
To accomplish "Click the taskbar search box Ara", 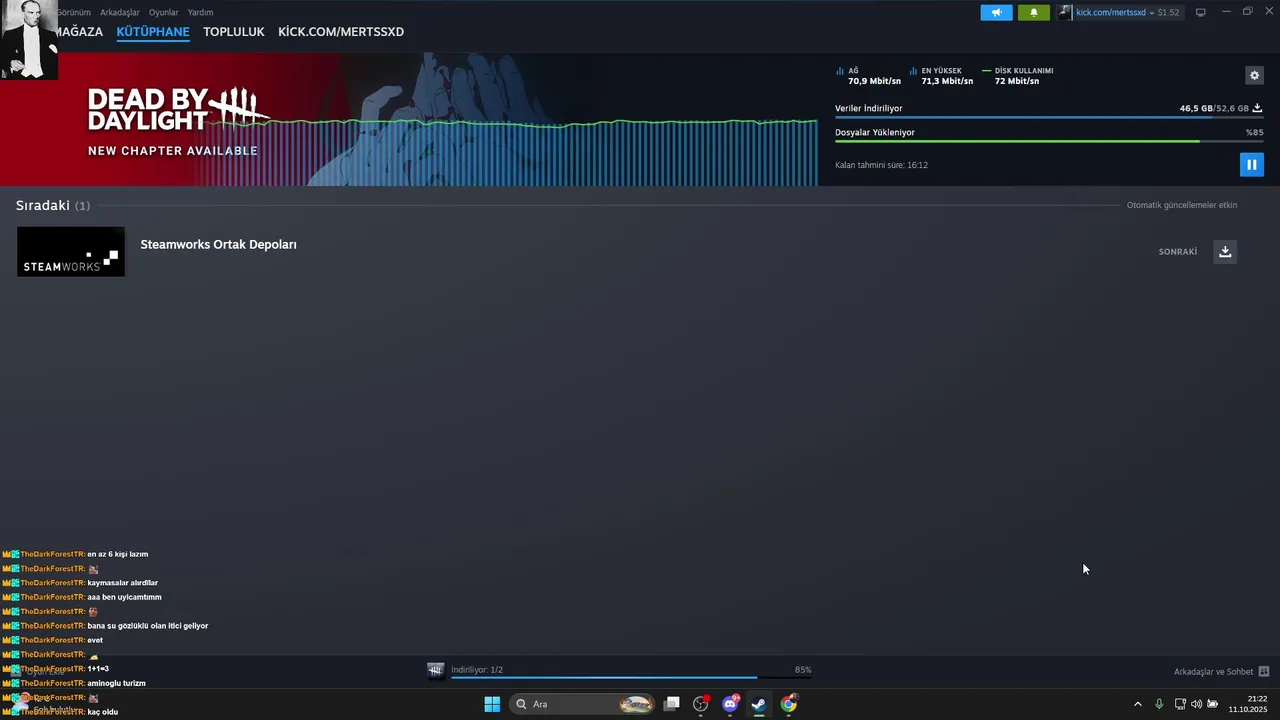I will 583,704.
